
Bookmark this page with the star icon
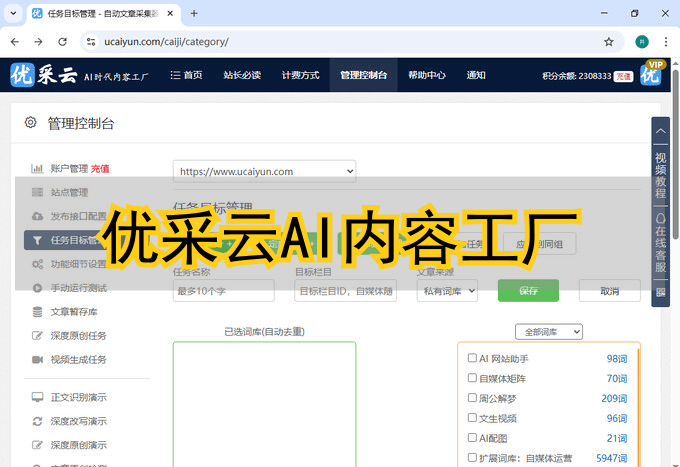pos(608,42)
